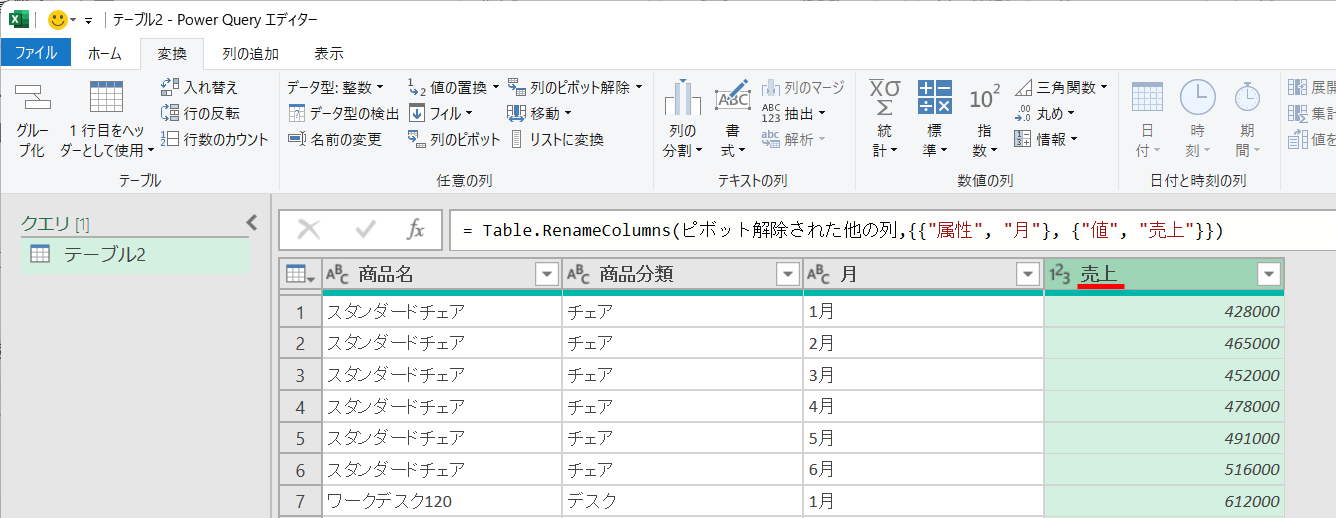Click the Format (書式) icon
Image resolution: width=1336 pixels, height=518 pixels.
[x=732, y=97]
